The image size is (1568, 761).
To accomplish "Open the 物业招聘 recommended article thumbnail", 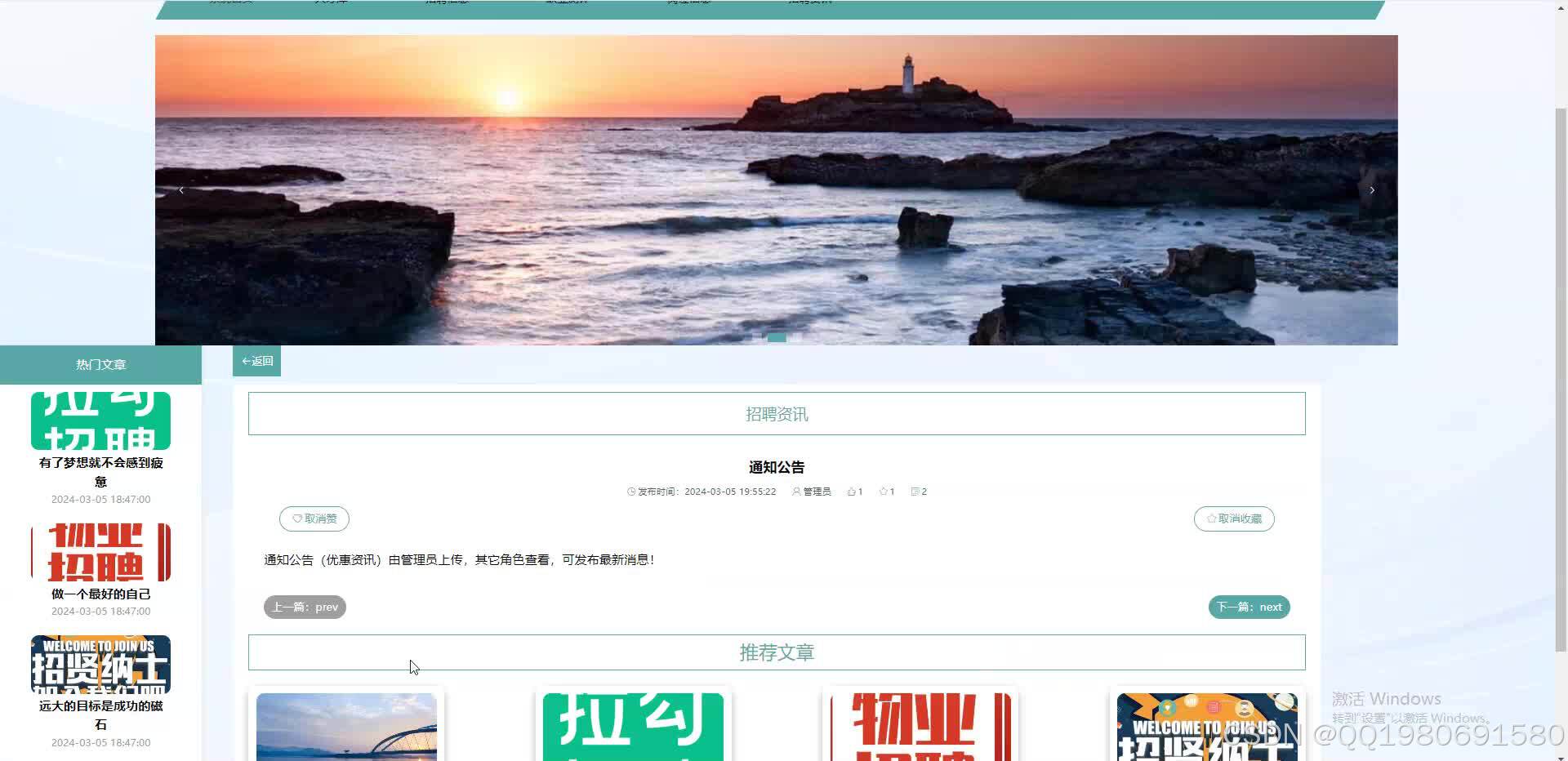I will (x=919, y=726).
